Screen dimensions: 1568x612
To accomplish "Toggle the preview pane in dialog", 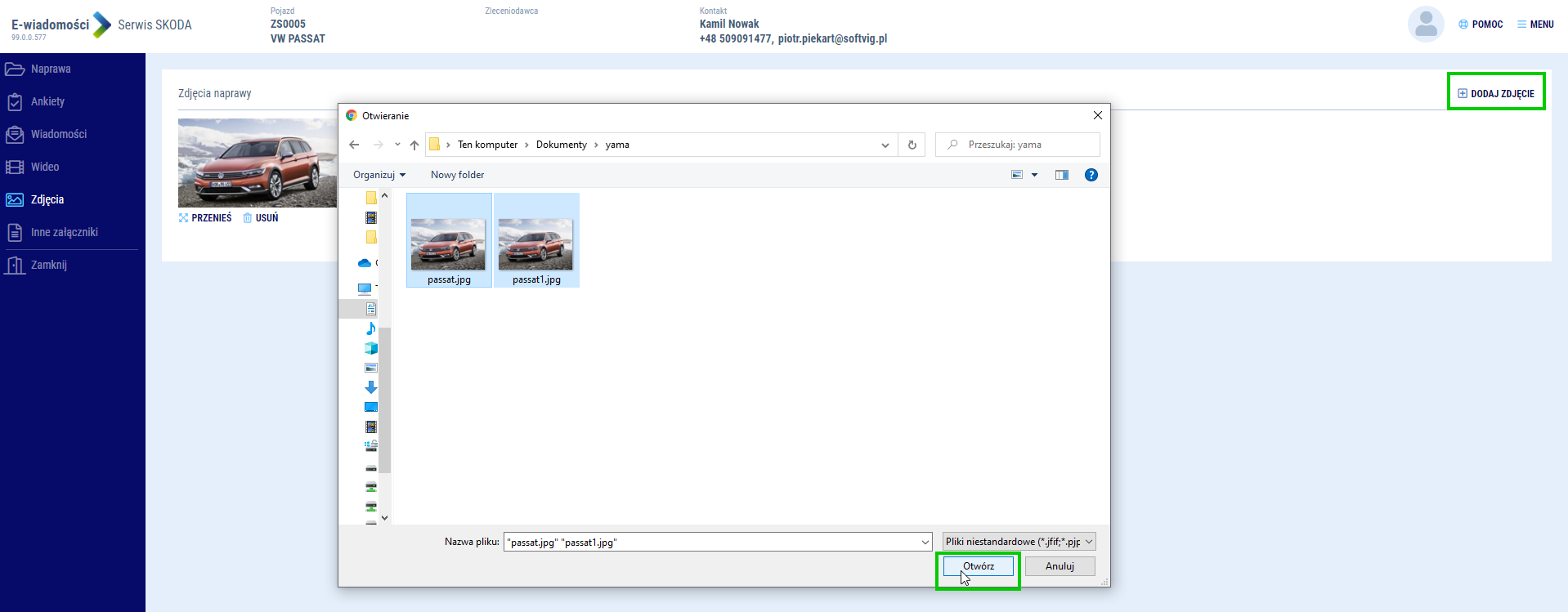I will tap(1061, 175).
